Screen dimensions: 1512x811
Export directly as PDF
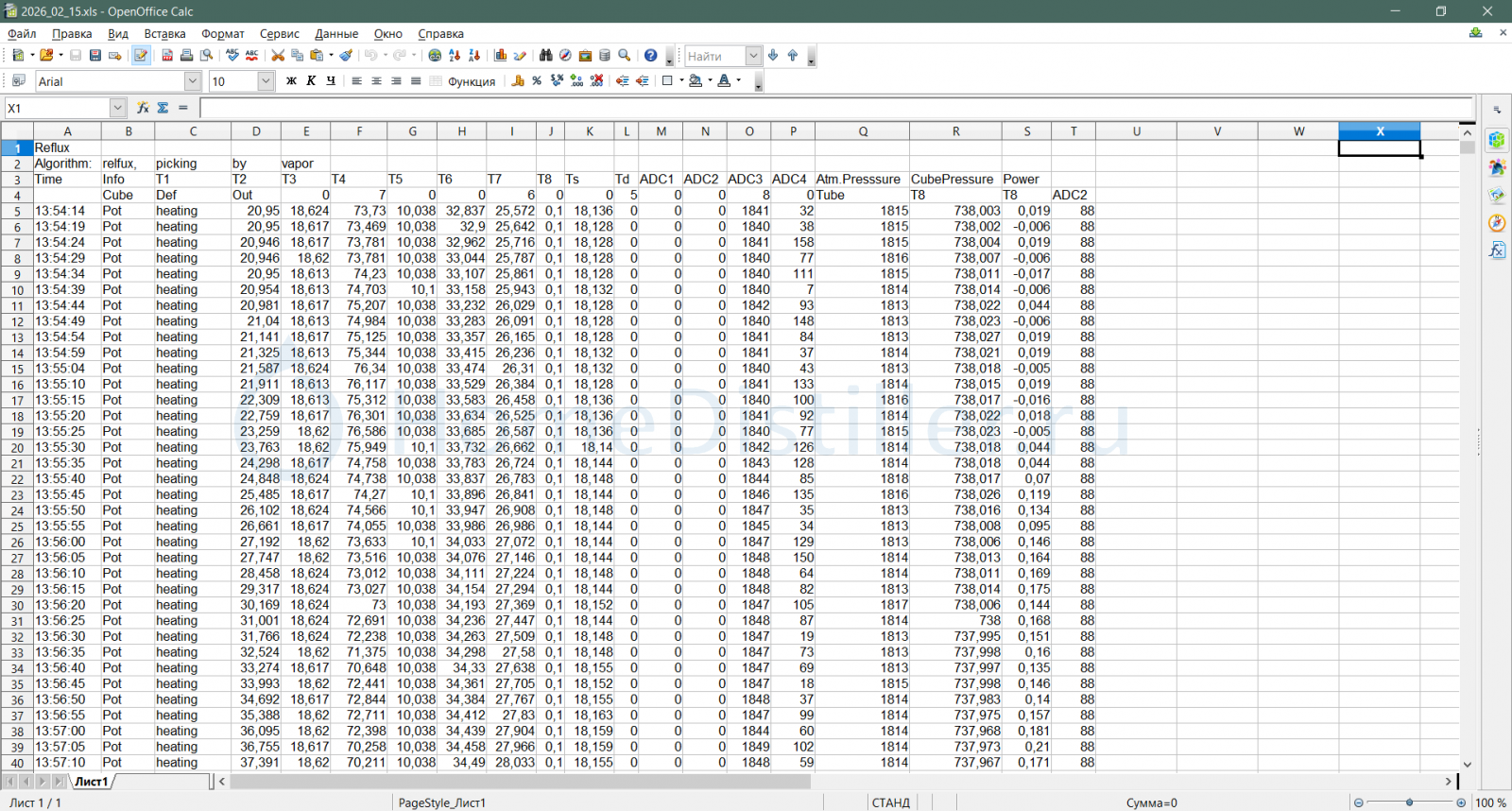point(167,56)
